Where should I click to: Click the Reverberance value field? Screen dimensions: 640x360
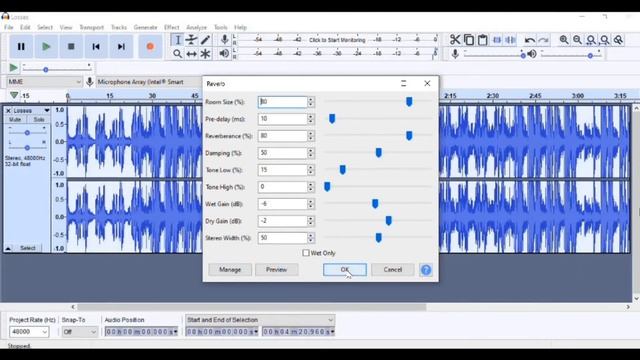[x=282, y=136]
